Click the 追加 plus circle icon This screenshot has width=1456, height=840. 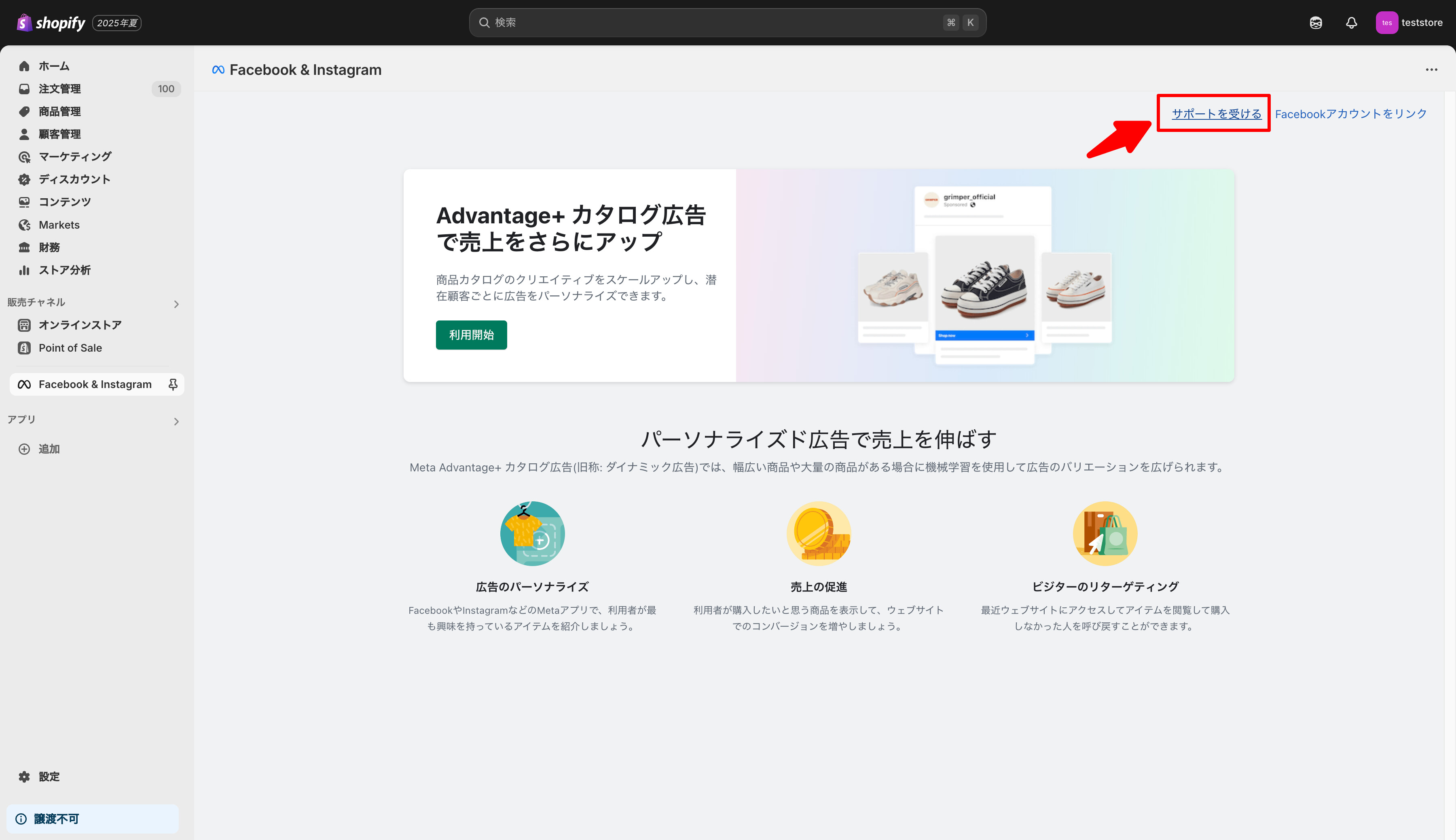coord(24,449)
